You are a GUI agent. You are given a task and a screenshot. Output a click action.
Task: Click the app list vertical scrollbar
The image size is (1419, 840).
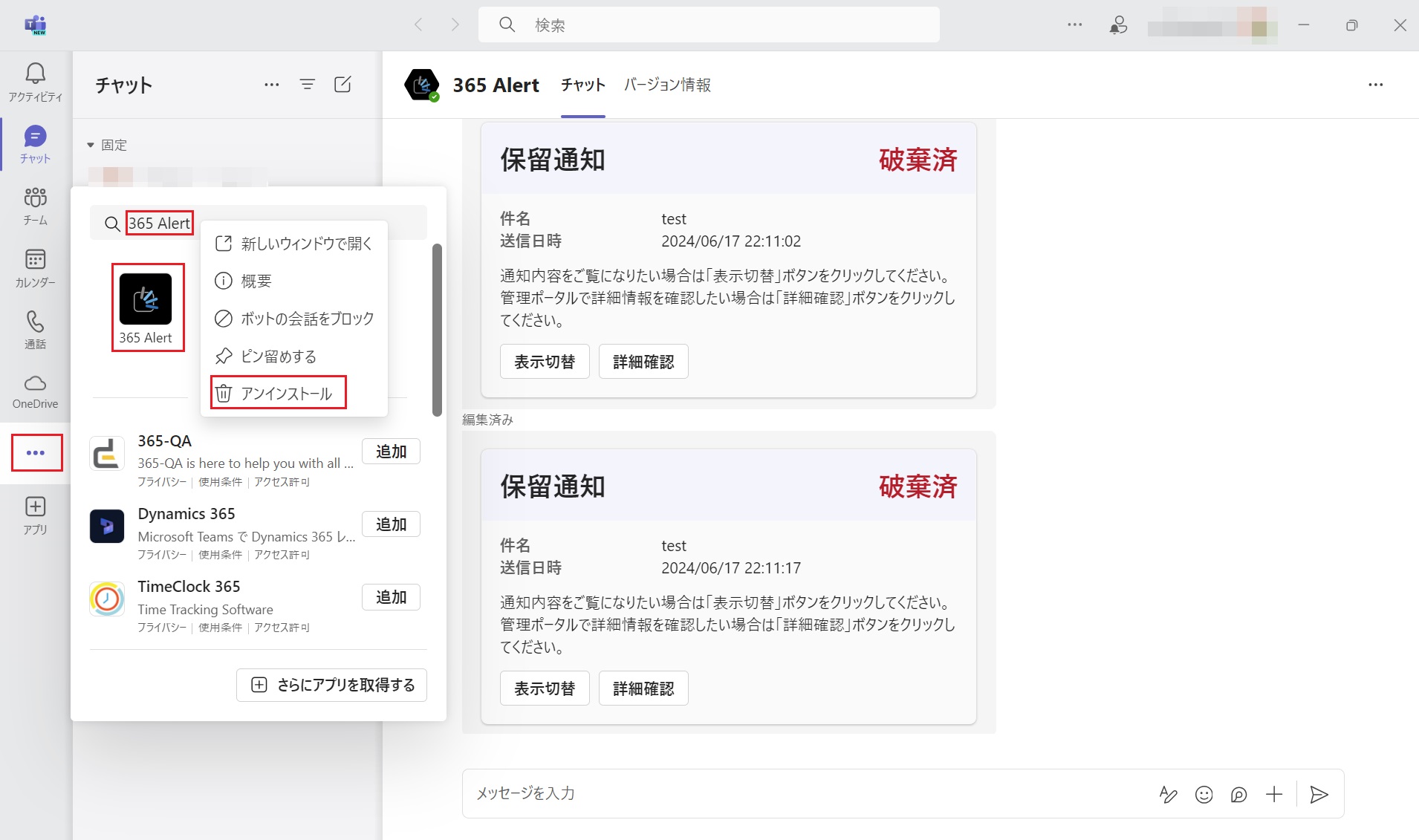click(438, 331)
